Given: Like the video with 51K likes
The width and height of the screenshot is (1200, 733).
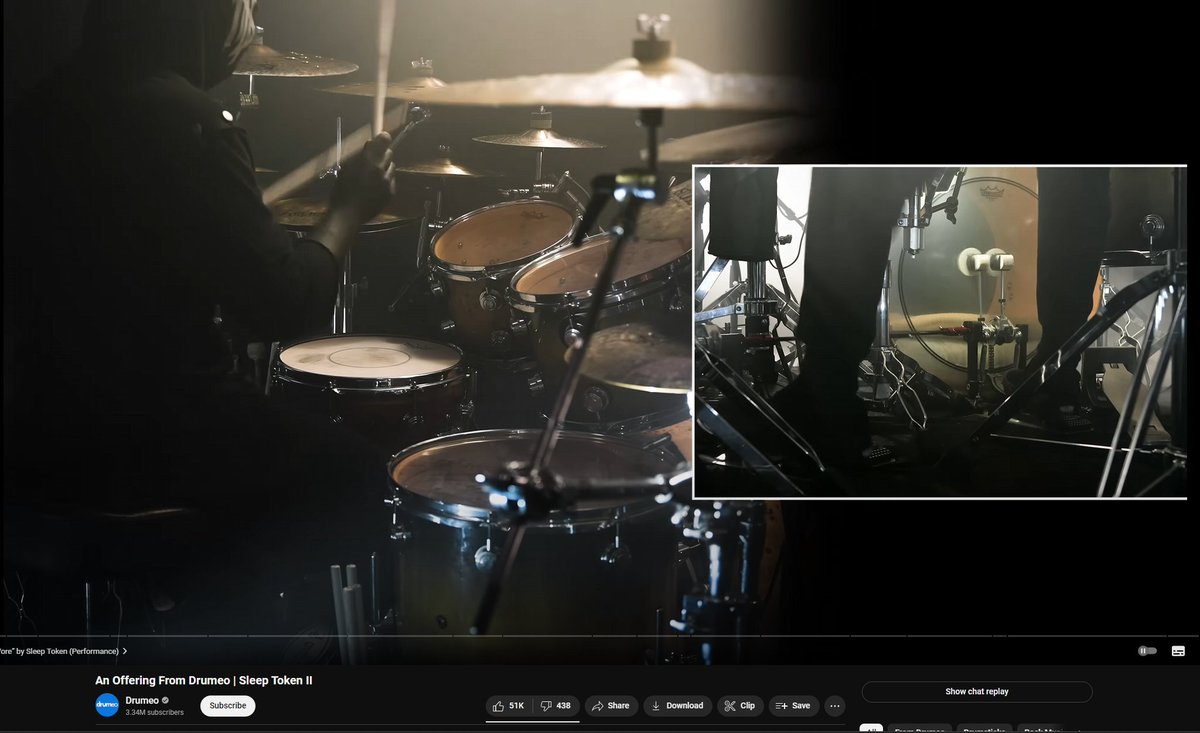Looking at the screenshot, I should (509, 706).
